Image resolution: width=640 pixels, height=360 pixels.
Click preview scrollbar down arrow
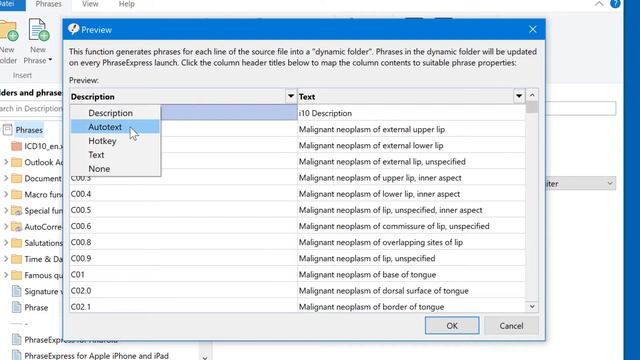pos(532,307)
